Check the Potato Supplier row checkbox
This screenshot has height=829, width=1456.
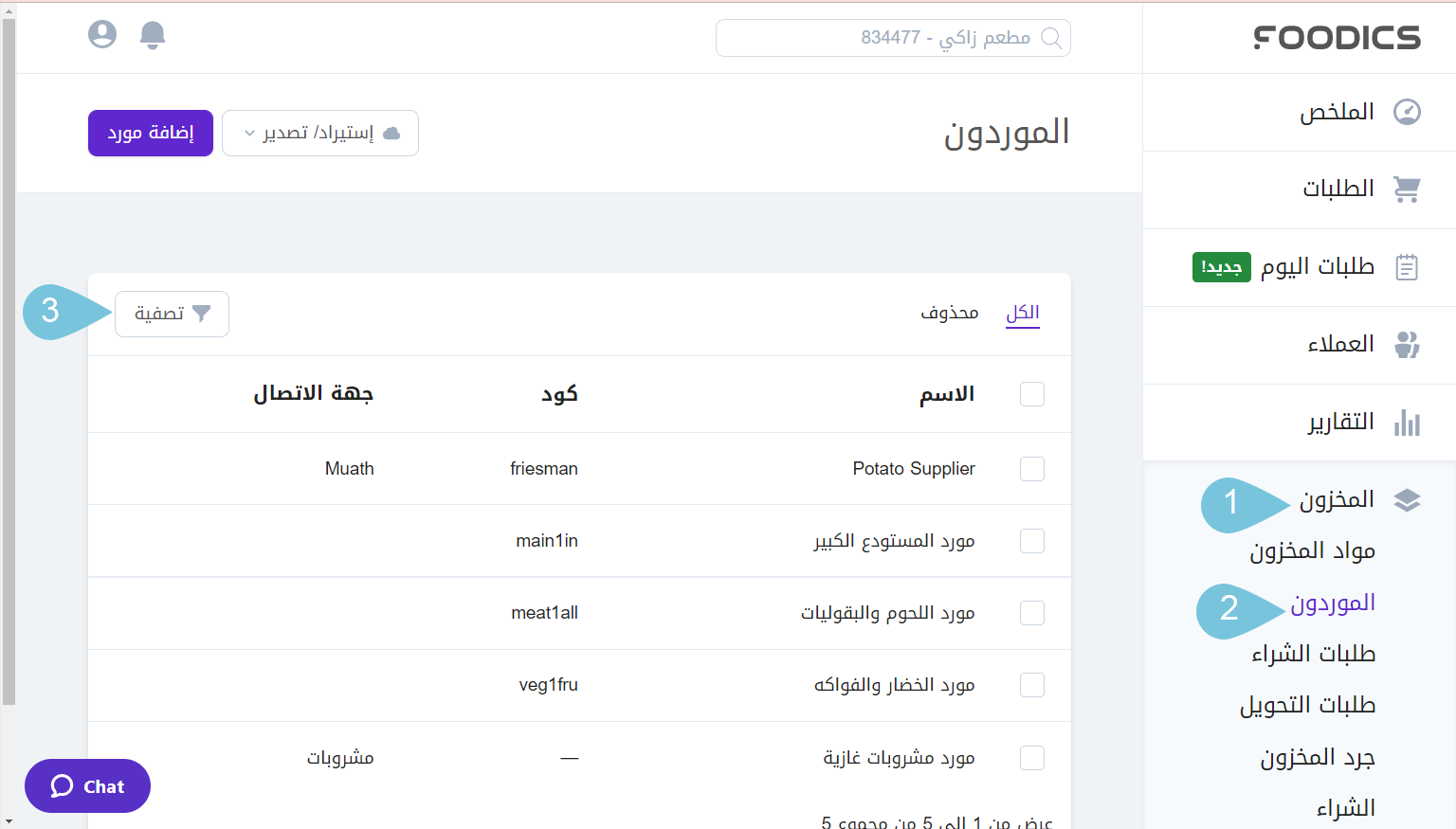(1031, 468)
